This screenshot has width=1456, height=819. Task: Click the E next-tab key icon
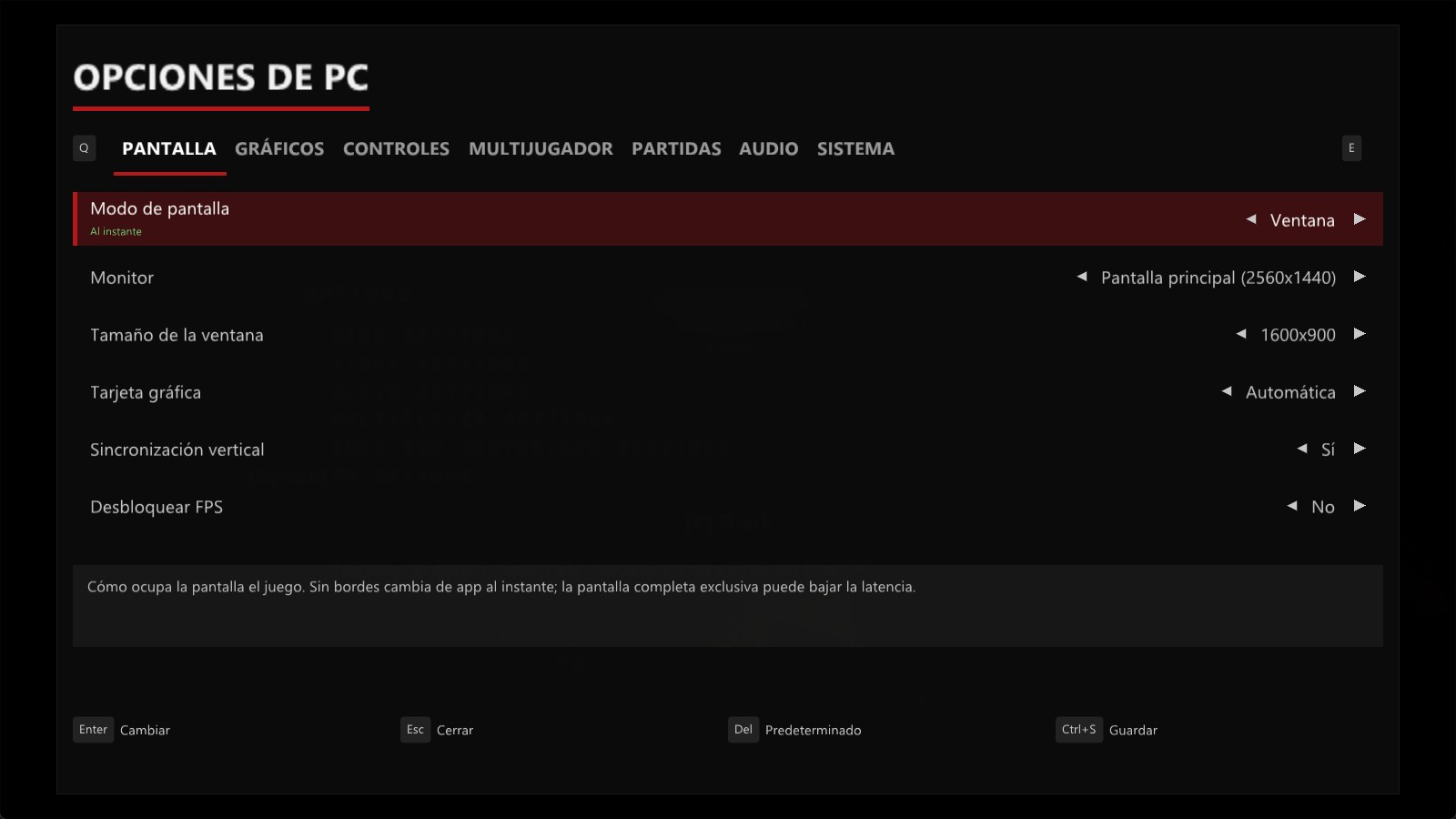[x=1351, y=148]
